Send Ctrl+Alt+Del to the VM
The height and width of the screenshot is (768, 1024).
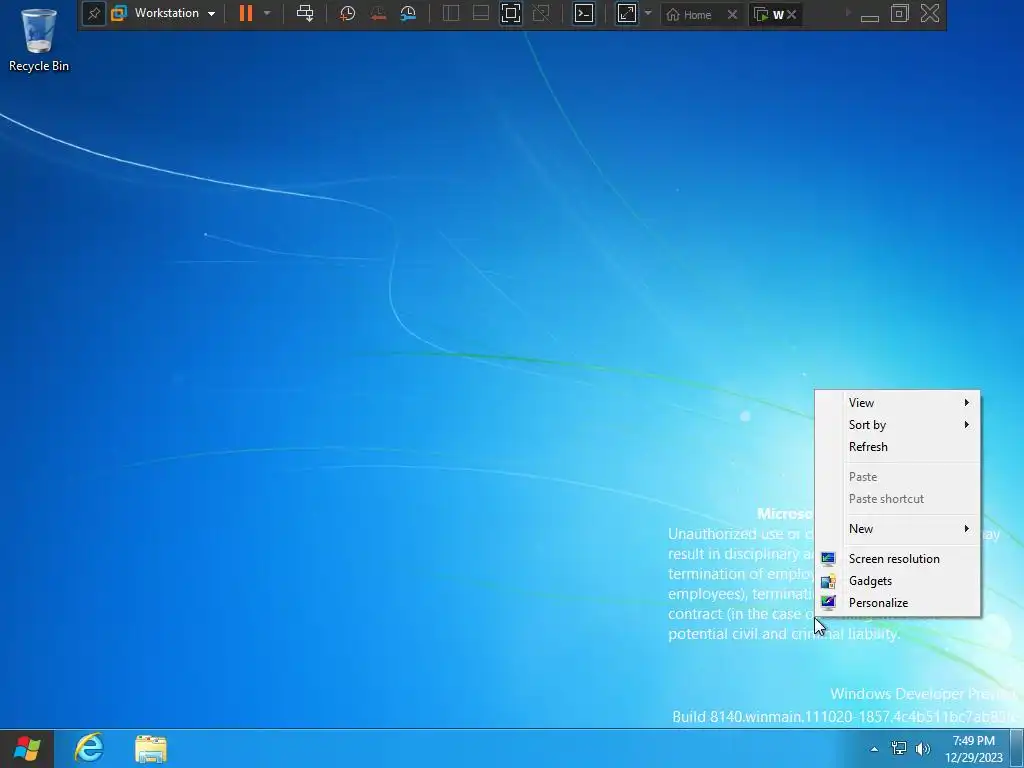click(304, 13)
